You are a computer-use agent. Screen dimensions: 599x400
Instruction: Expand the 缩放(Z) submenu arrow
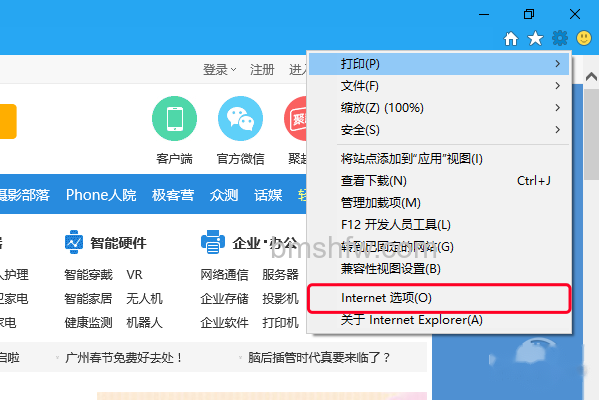[558, 108]
